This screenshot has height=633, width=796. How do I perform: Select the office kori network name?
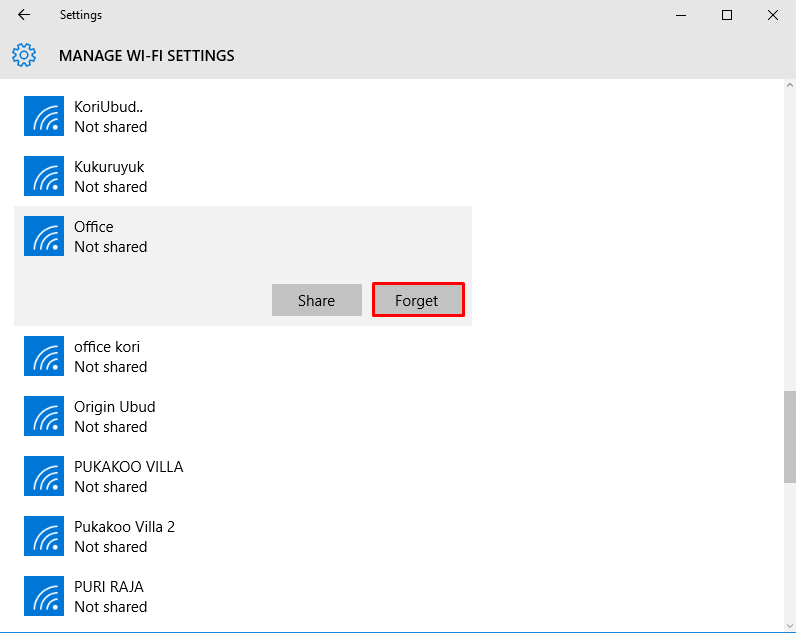[x=107, y=347]
